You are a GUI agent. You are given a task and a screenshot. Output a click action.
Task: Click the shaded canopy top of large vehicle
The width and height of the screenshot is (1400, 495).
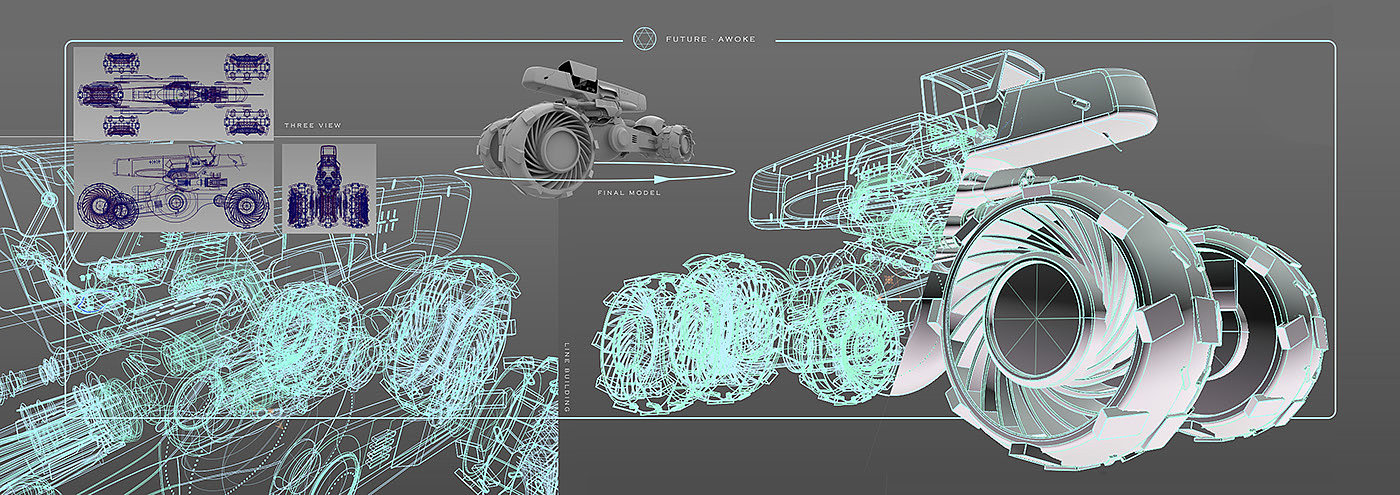point(1080,100)
